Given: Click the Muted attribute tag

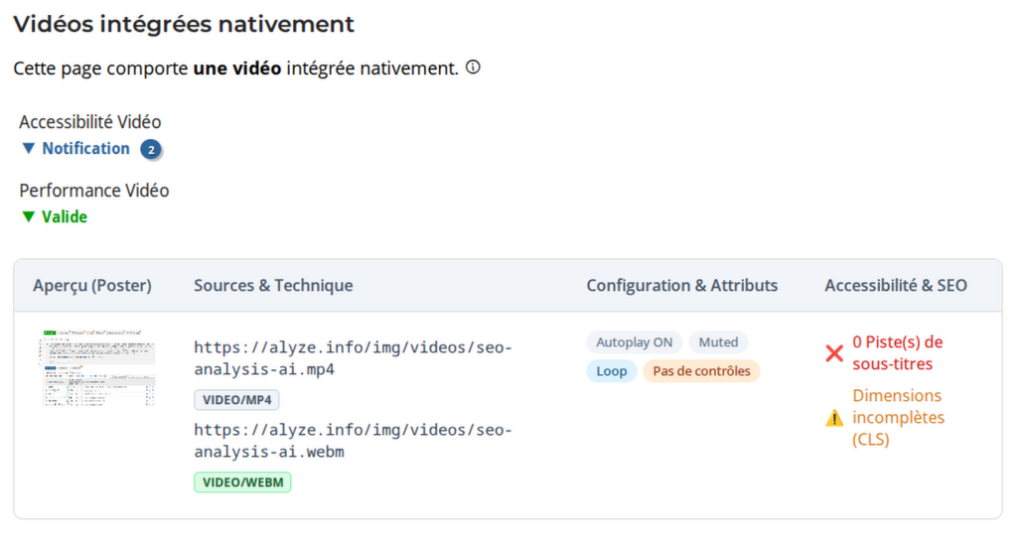Looking at the screenshot, I should point(718,342).
